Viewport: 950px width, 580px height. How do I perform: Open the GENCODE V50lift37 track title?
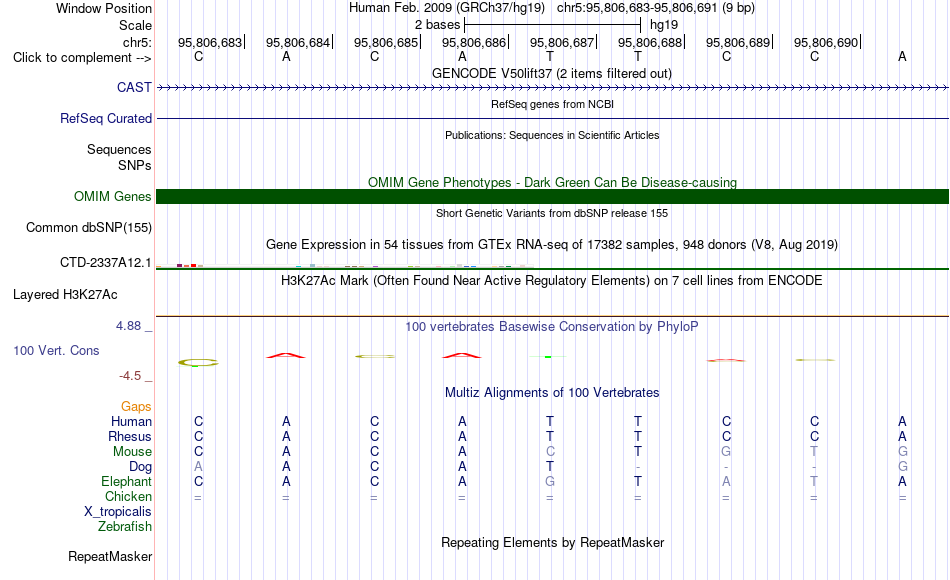tap(552, 73)
